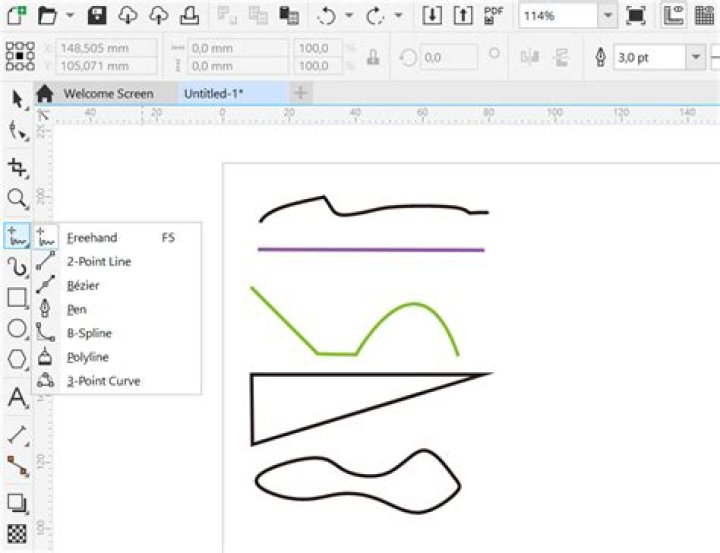Toggle the grid display

click(704, 15)
